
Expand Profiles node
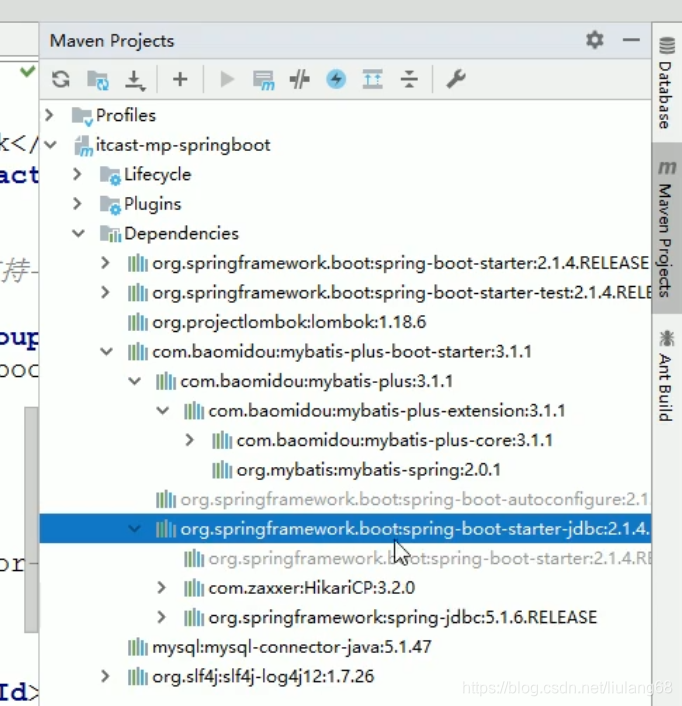[x=50, y=115]
